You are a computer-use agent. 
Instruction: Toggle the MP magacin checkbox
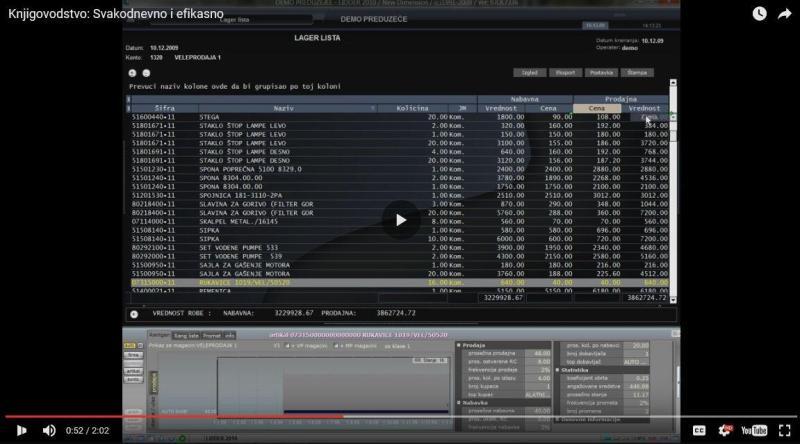tap(337, 346)
